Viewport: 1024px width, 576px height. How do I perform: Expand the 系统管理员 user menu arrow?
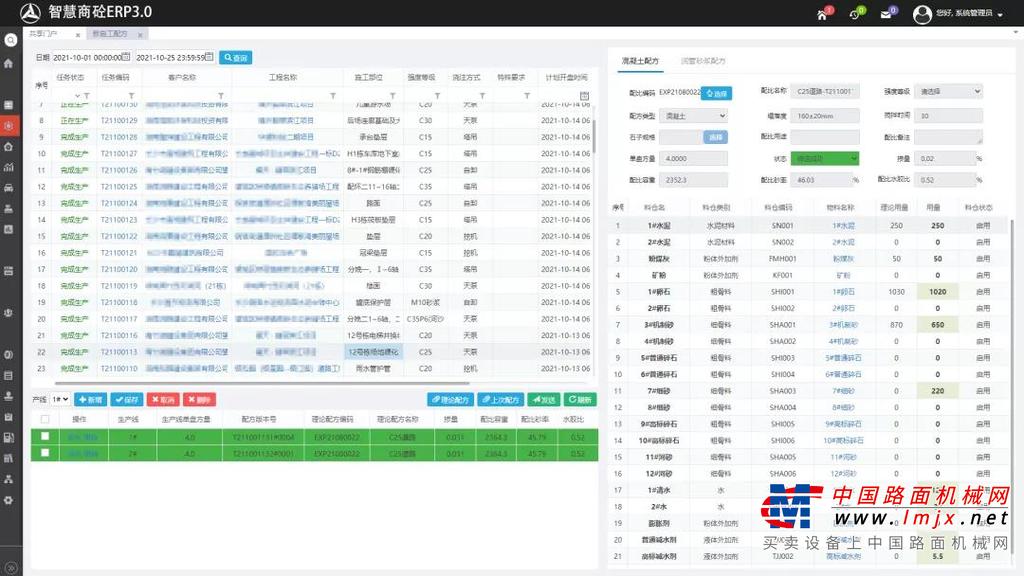coord(1000,14)
